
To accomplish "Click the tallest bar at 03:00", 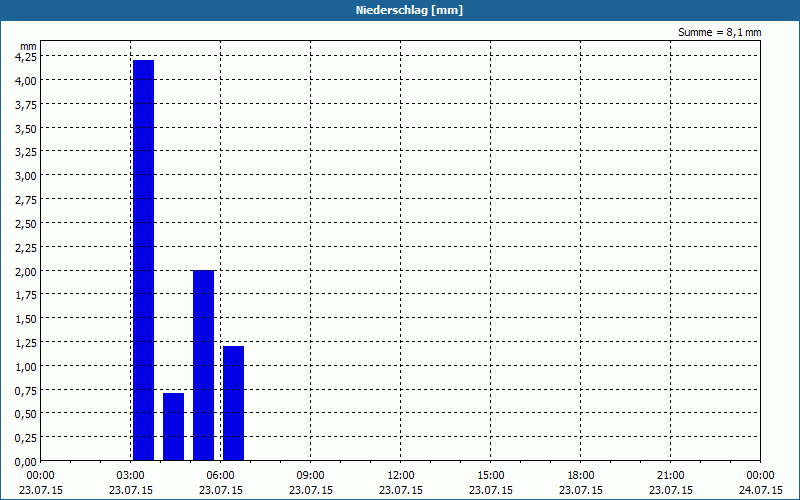I will 143,260.
